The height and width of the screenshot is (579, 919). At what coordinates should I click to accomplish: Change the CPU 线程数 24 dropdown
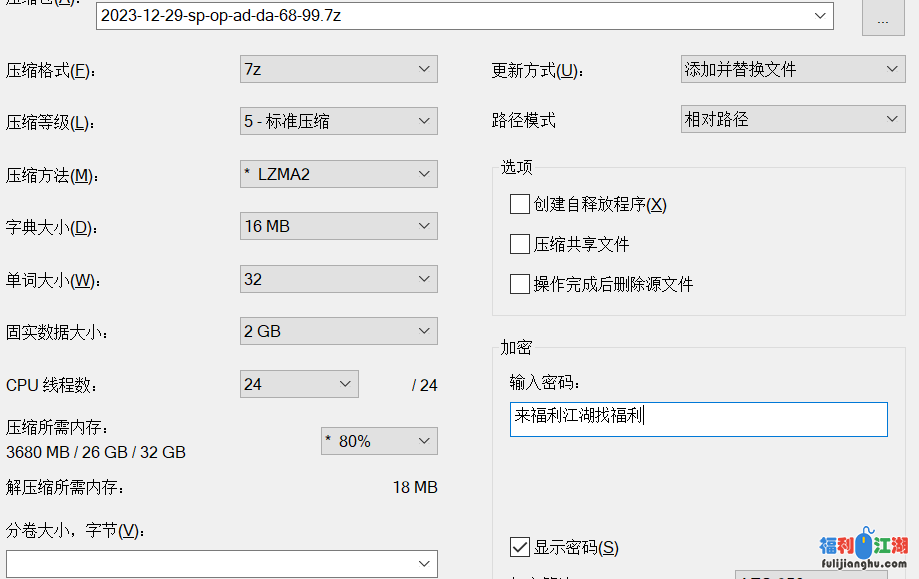coord(298,384)
